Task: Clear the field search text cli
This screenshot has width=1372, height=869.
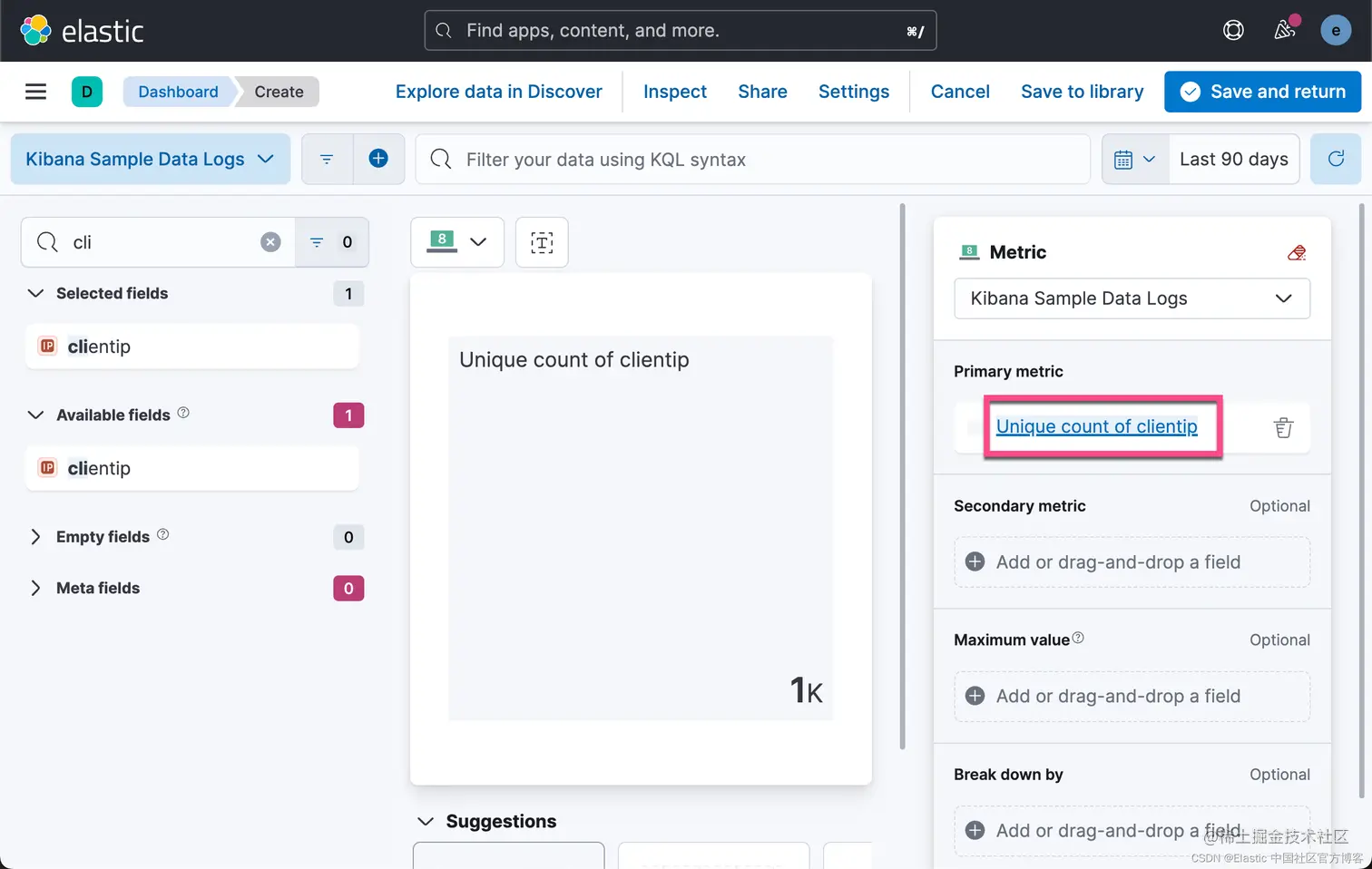Action: click(x=270, y=242)
